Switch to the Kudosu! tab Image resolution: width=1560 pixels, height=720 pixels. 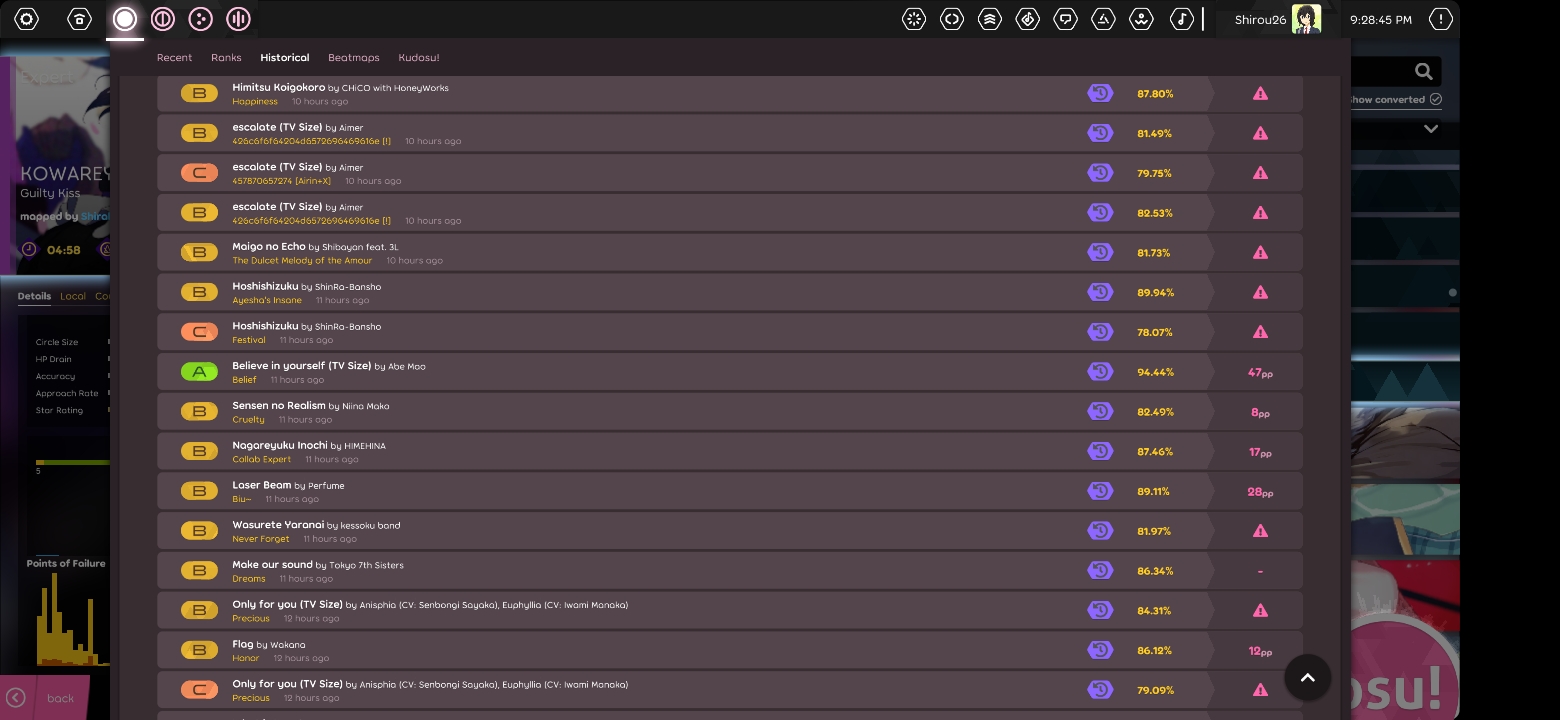[x=419, y=58]
